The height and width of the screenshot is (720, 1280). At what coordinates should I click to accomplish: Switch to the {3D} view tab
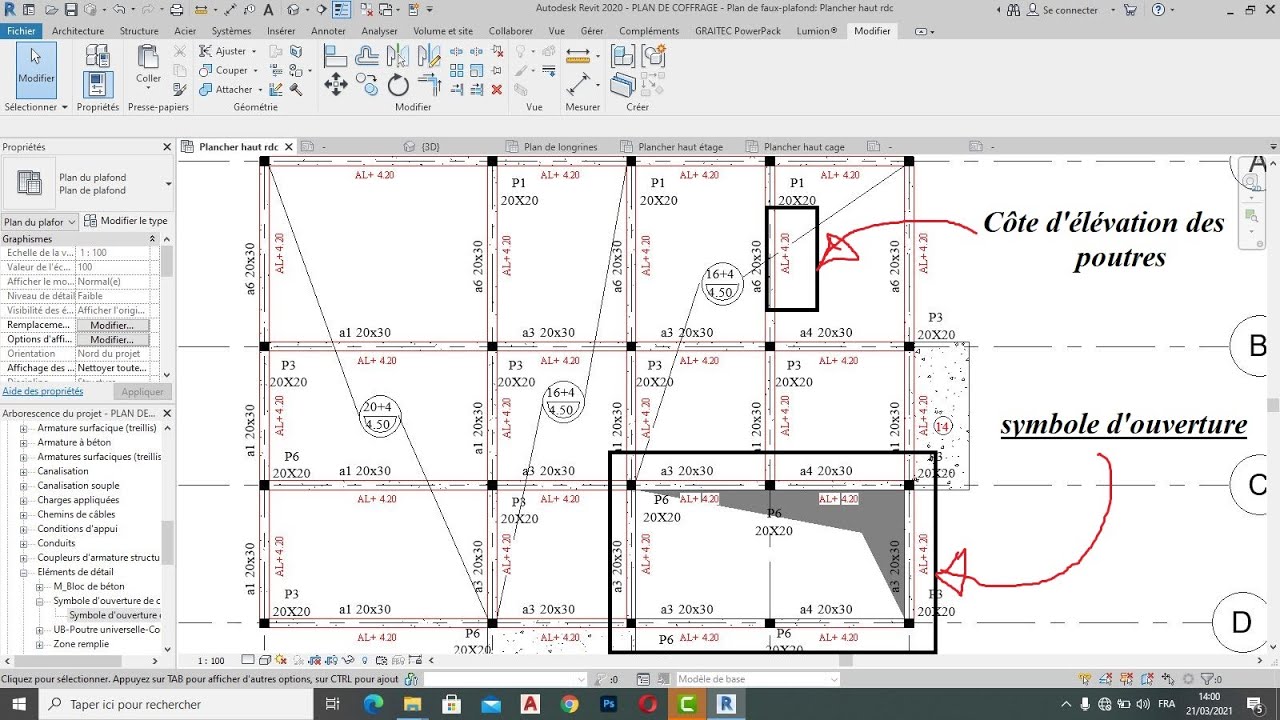[x=430, y=147]
